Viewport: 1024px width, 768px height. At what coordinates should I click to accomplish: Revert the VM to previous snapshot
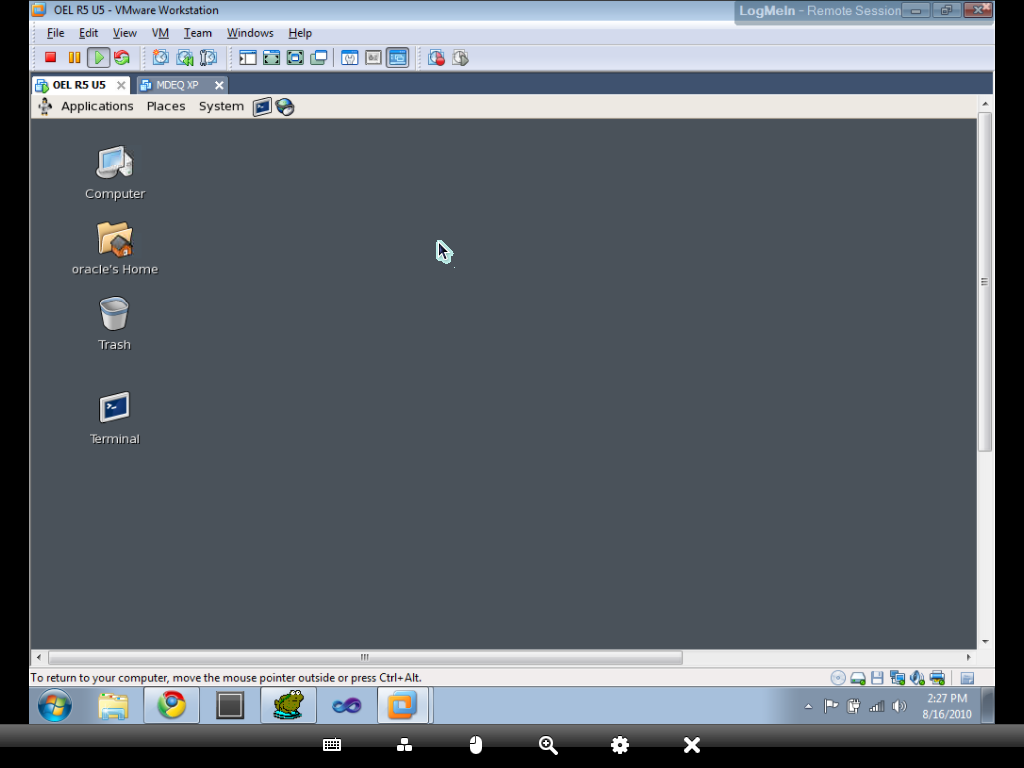pyautogui.click(x=185, y=57)
